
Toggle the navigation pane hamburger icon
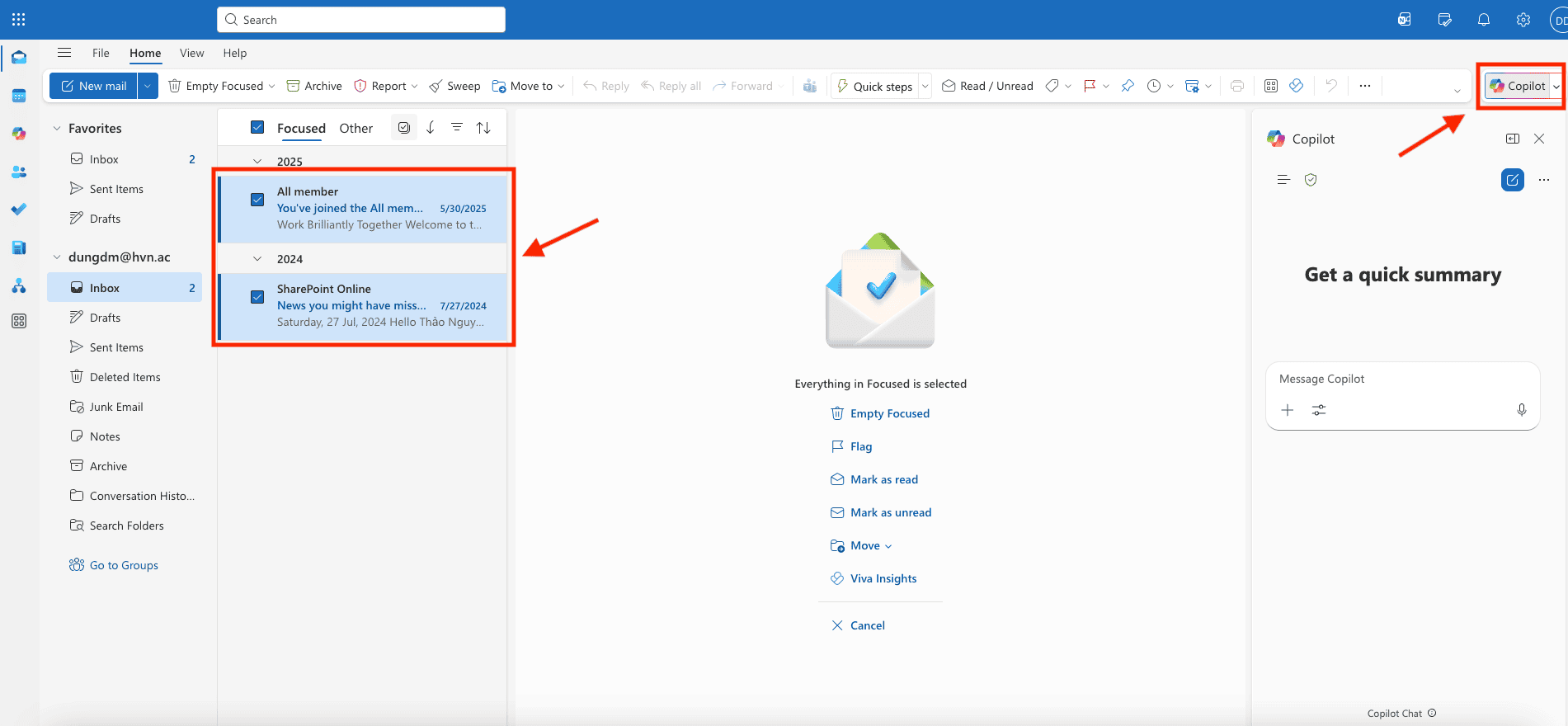[x=64, y=53]
